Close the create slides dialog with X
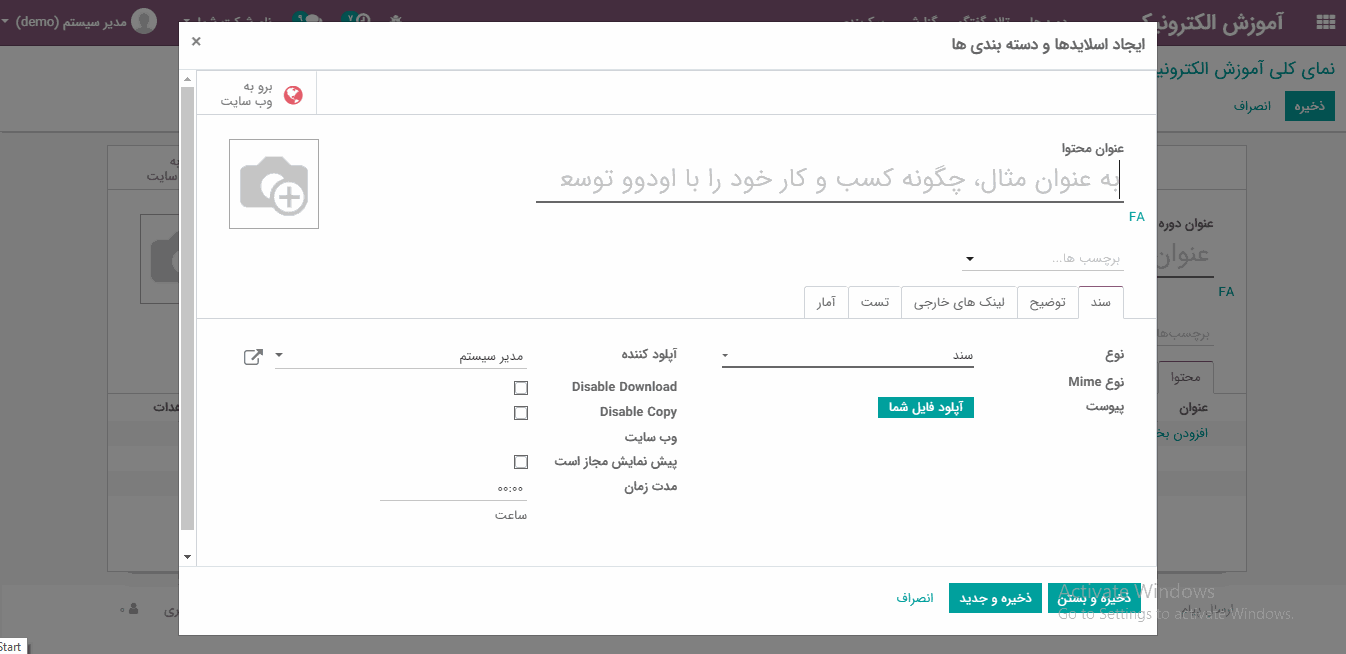 [x=196, y=41]
